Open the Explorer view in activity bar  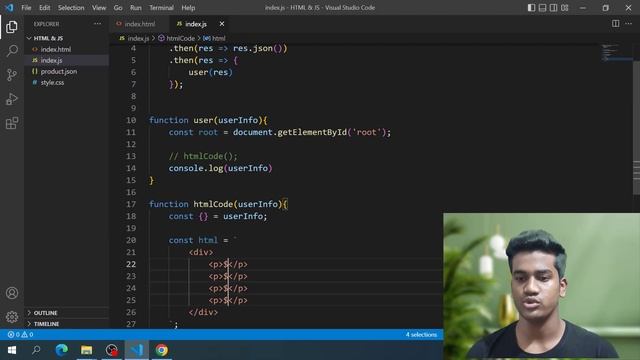(12, 27)
